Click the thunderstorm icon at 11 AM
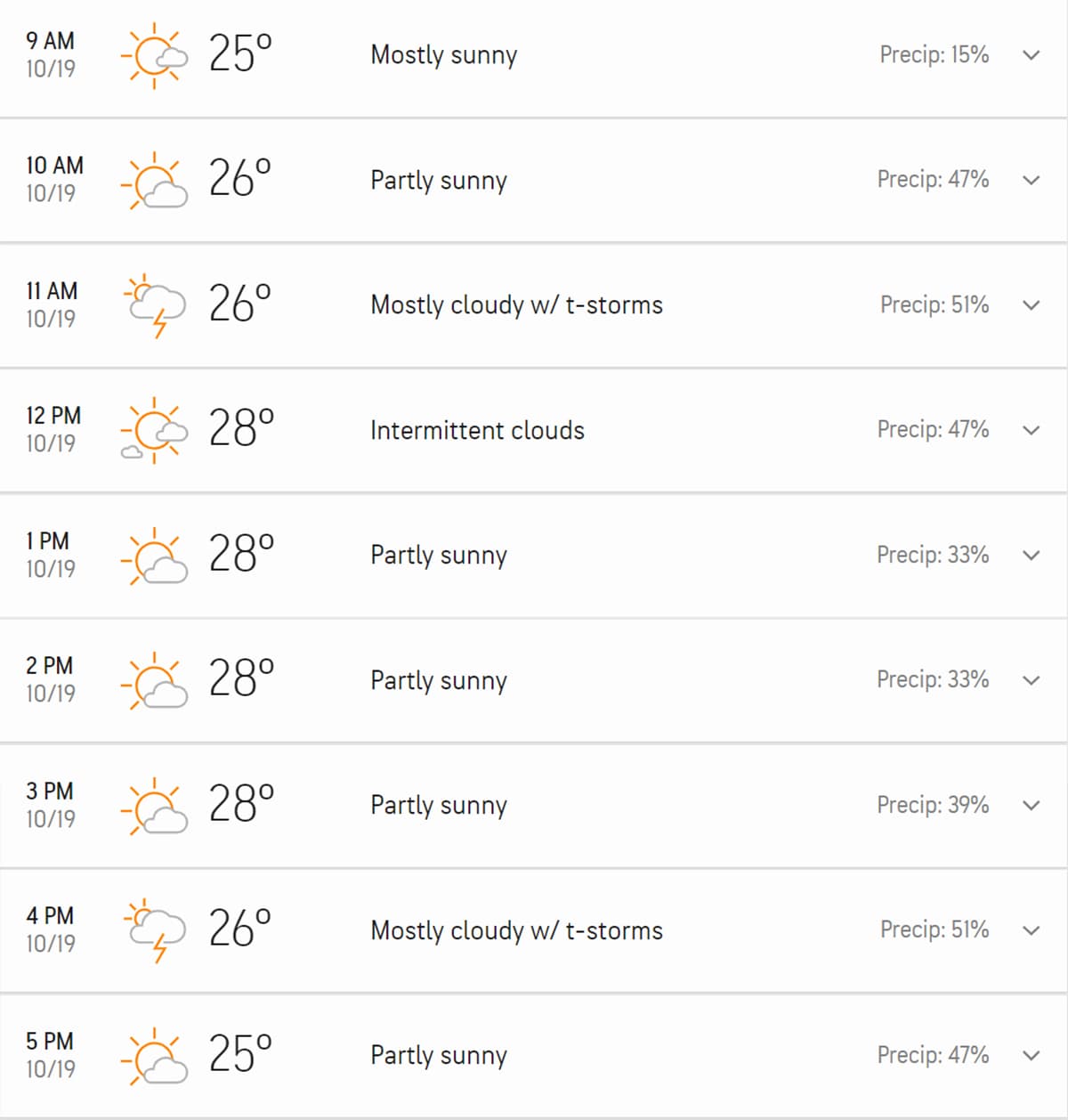This screenshot has width=1068, height=1120. click(x=154, y=305)
